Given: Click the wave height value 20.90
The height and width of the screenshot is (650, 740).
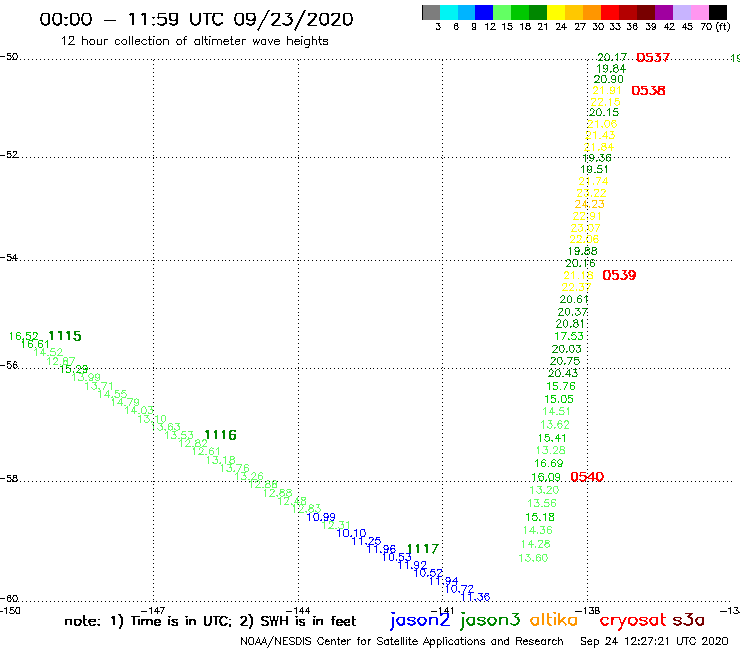Looking at the screenshot, I should pyautogui.click(x=609, y=80).
